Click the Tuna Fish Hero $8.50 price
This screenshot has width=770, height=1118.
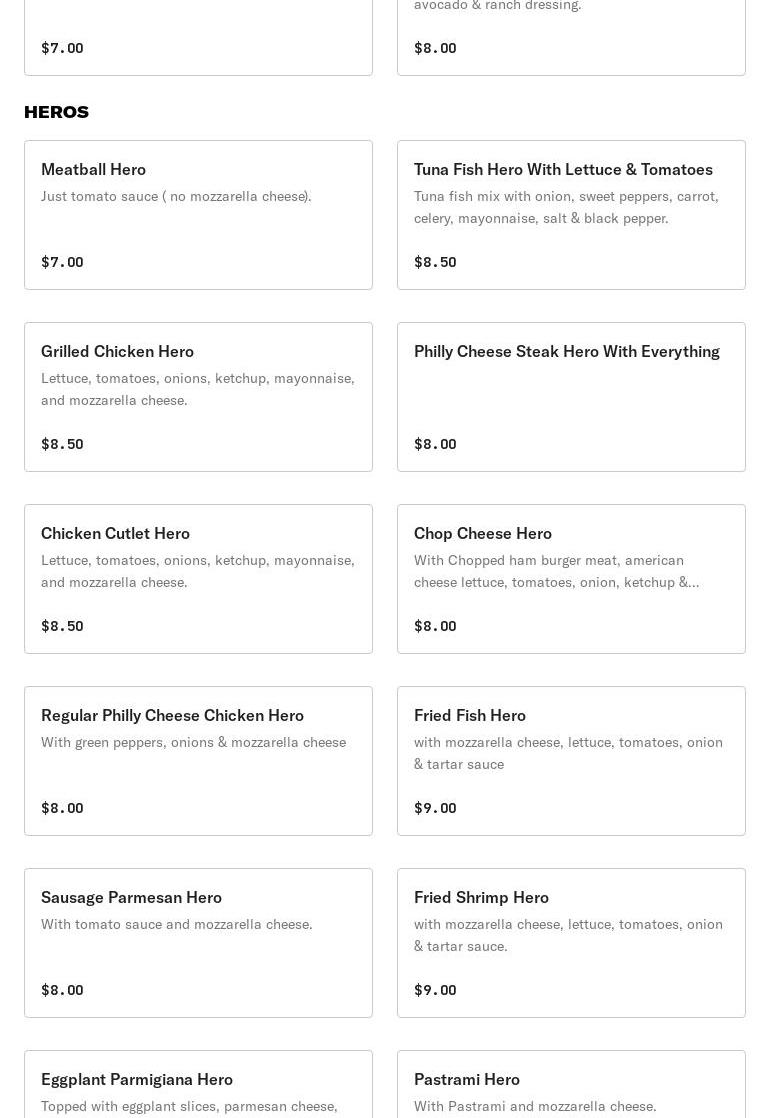coord(435,262)
